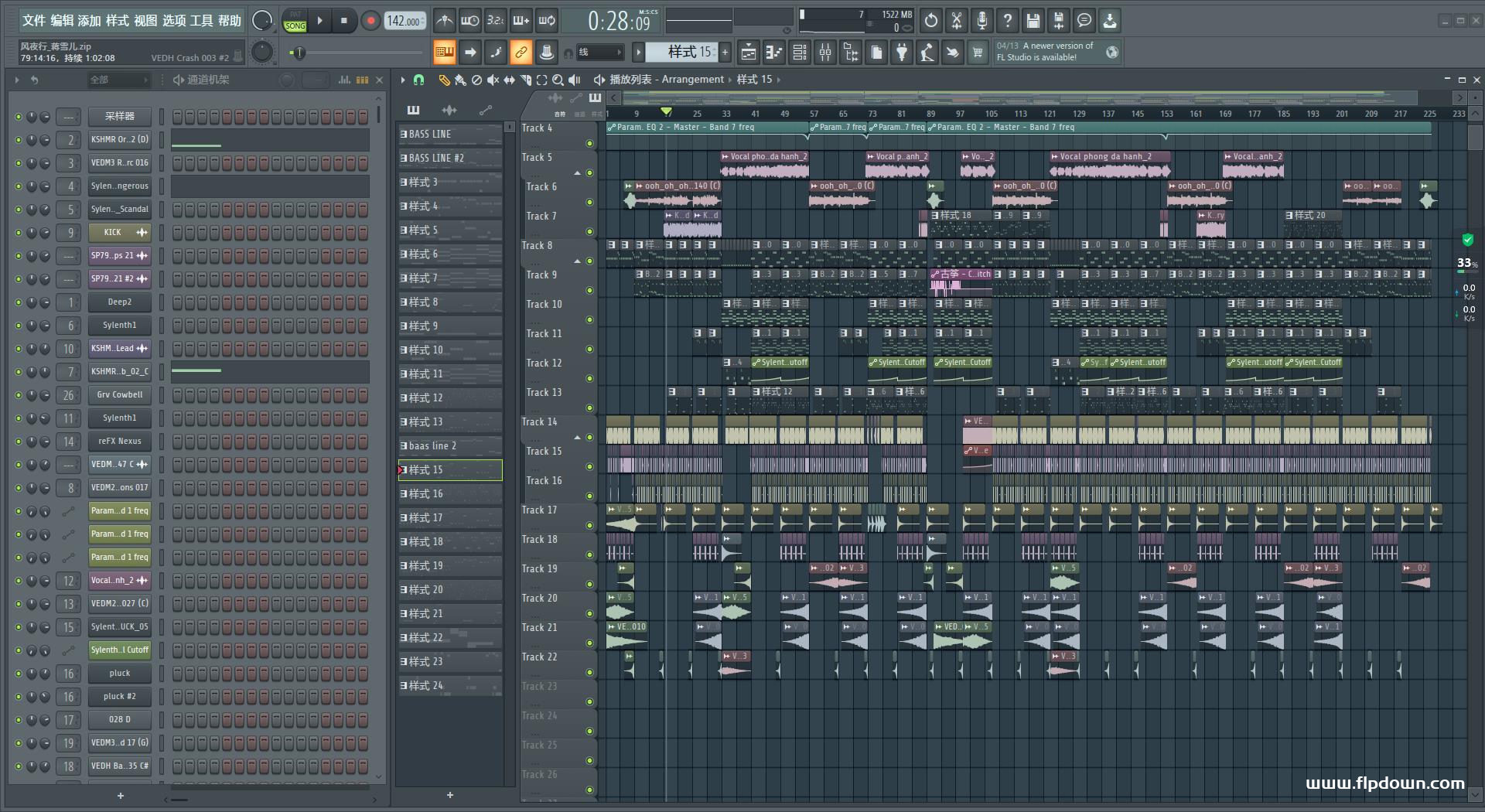The width and height of the screenshot is (1485, 812).
Task: Select the playlist select tool
Action: pyautogui.click(x=541, y=80)
